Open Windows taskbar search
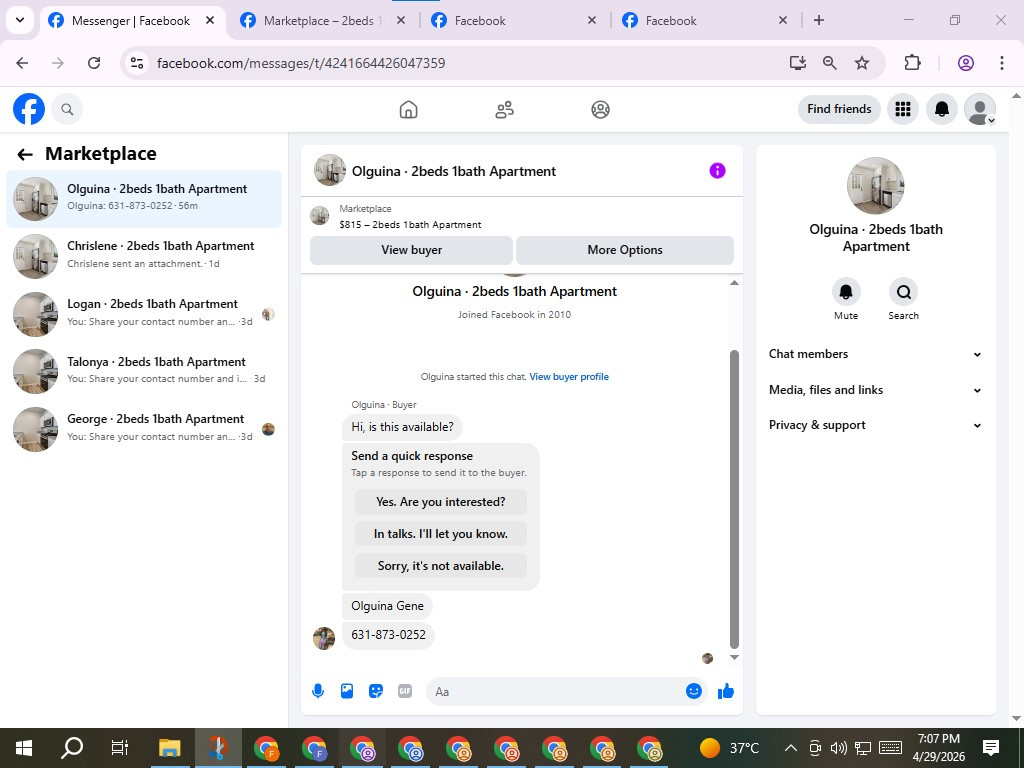Viewport: 1024px width, 768px height. 72,748
